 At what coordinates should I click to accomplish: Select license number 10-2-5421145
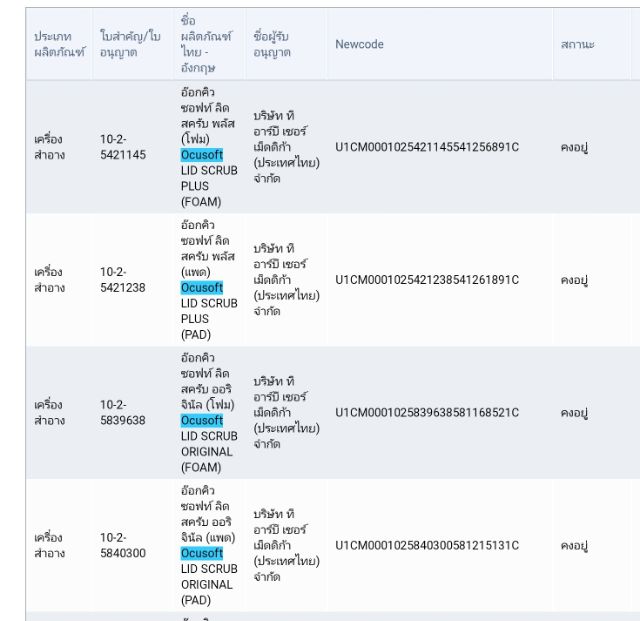click(123, 147)
